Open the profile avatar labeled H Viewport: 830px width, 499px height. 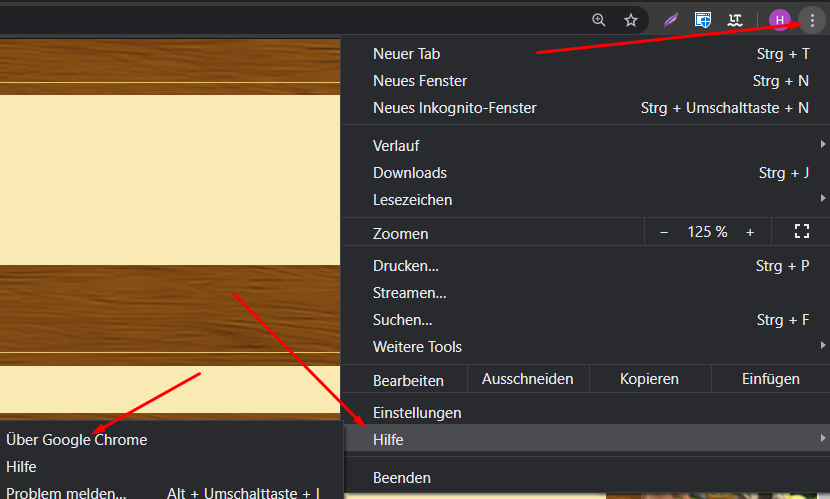(x=779, y=19)
